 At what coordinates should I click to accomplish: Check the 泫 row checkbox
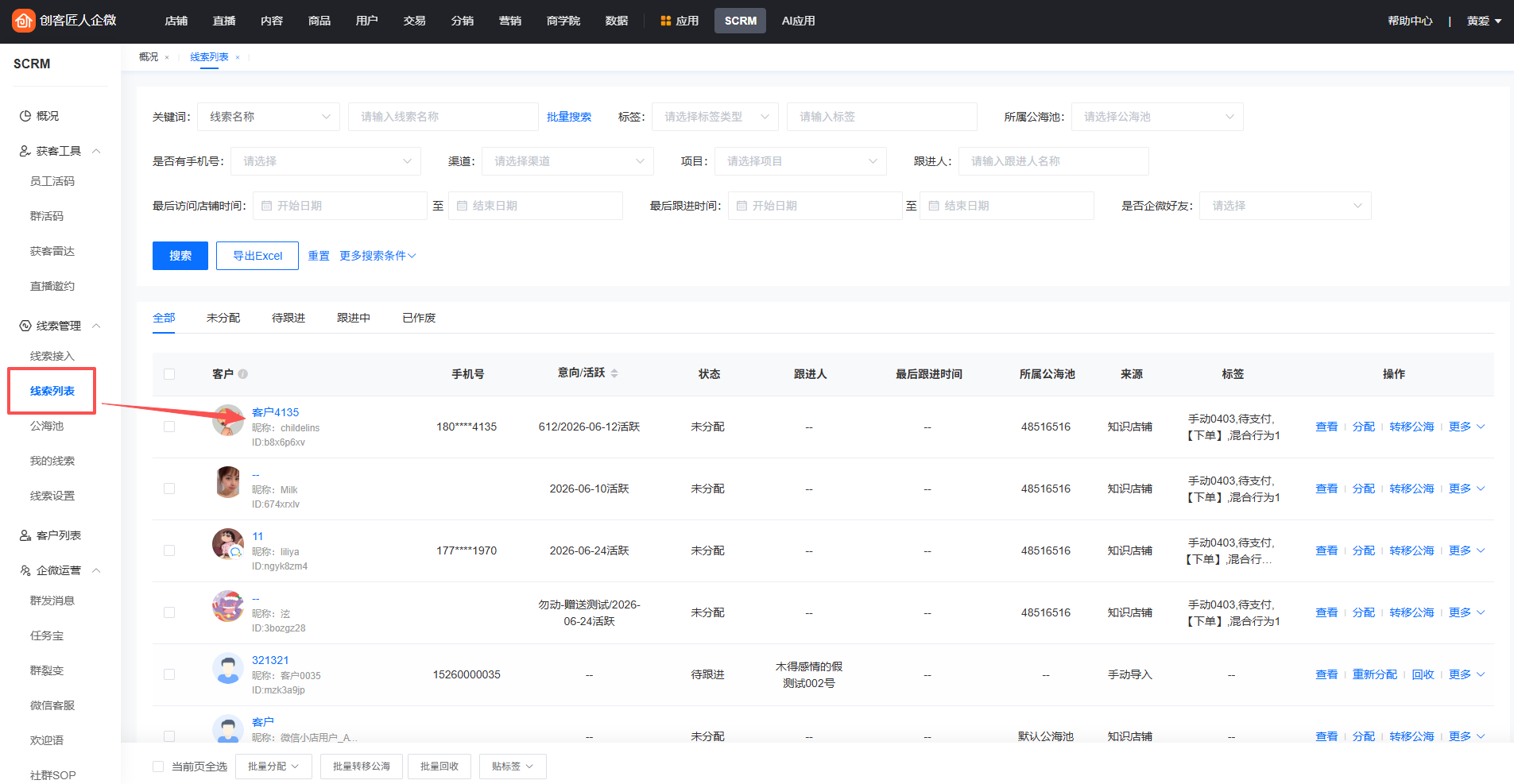[x=169, y=612]
